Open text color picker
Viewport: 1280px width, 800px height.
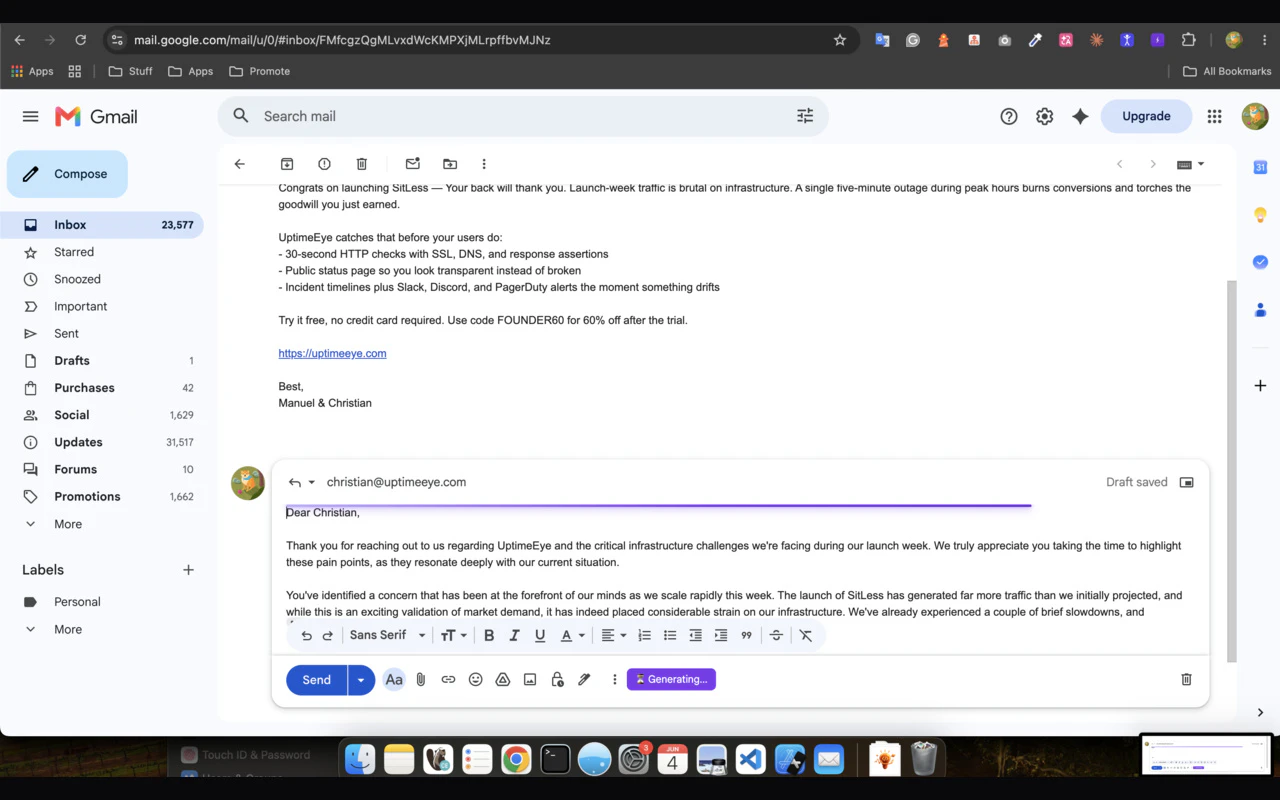pos(572,636)
